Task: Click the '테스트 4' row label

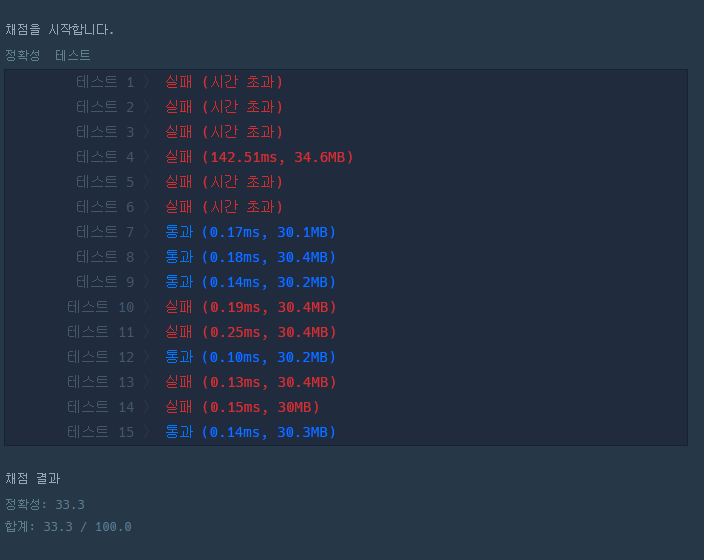Action: 105,157
